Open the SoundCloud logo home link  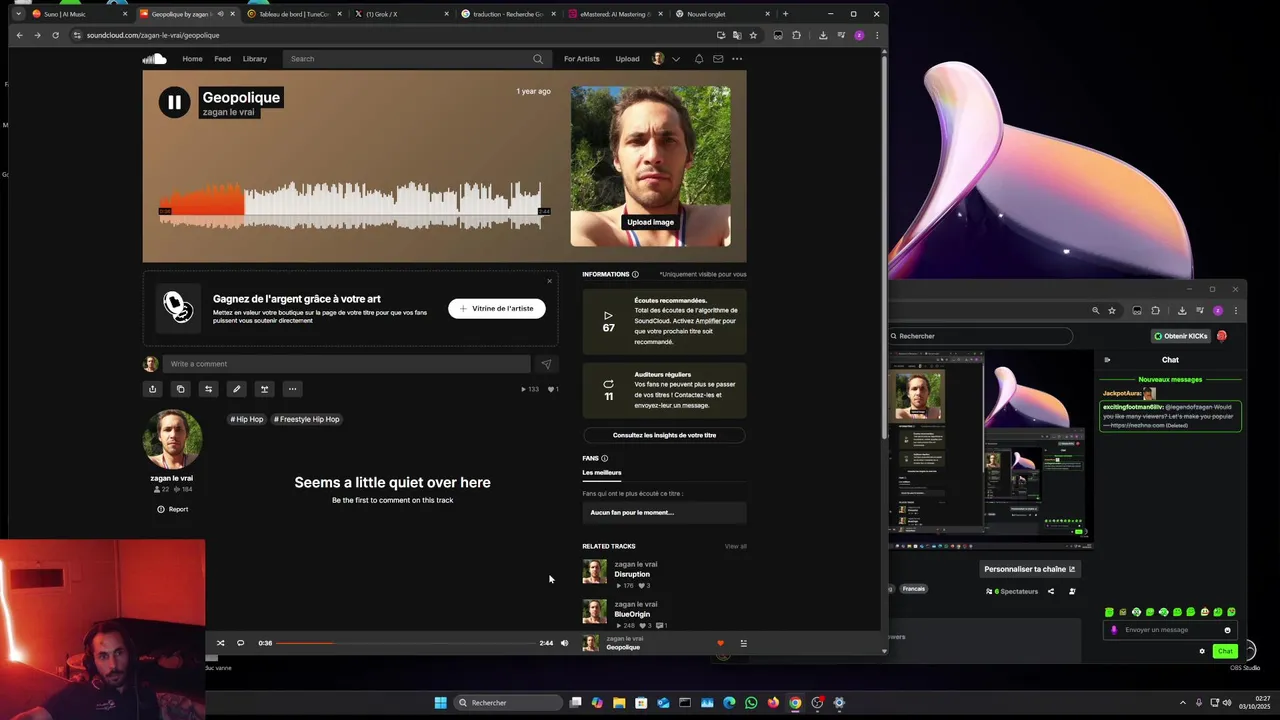click(154, 59)
